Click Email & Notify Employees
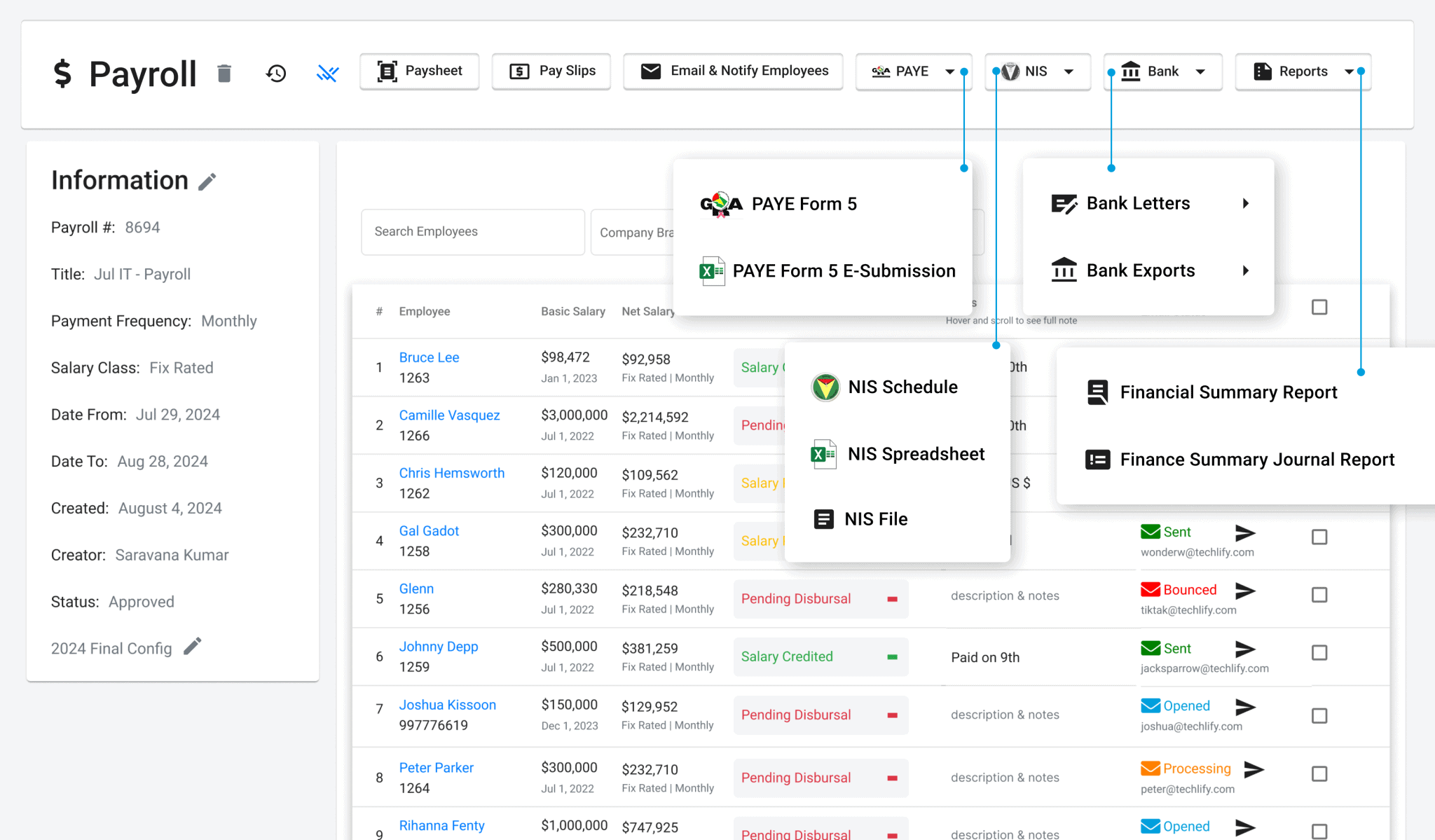Screen dimensions: 1435x840 (x=733, y=71)
